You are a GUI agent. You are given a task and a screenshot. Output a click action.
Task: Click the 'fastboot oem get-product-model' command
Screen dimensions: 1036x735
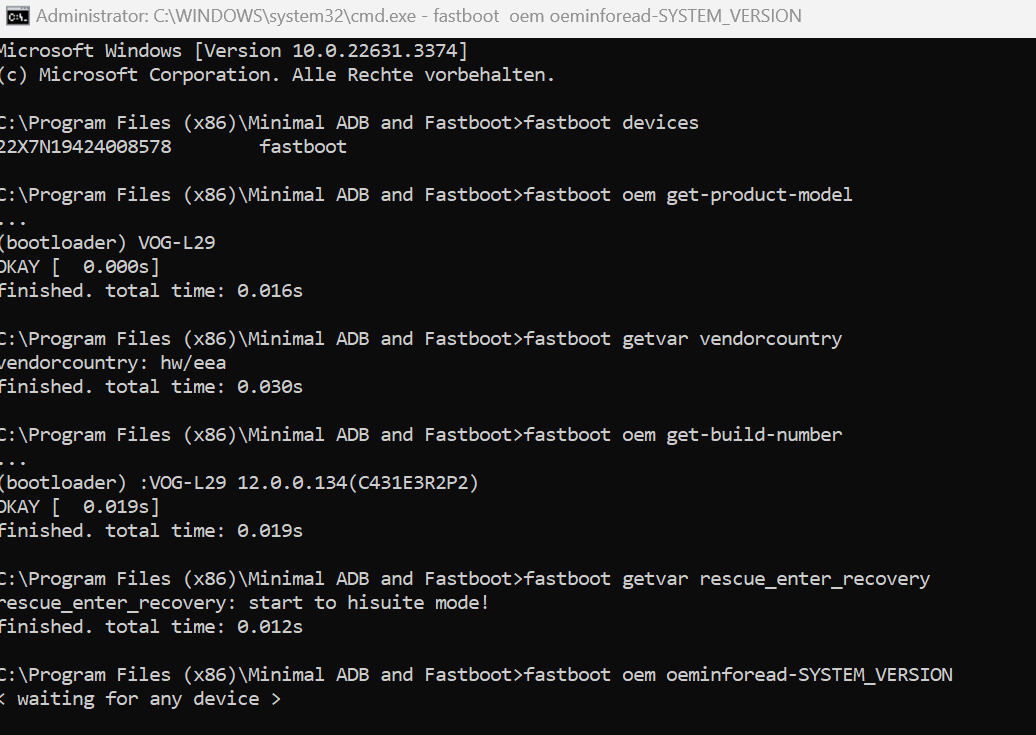(x=688, y=194)
